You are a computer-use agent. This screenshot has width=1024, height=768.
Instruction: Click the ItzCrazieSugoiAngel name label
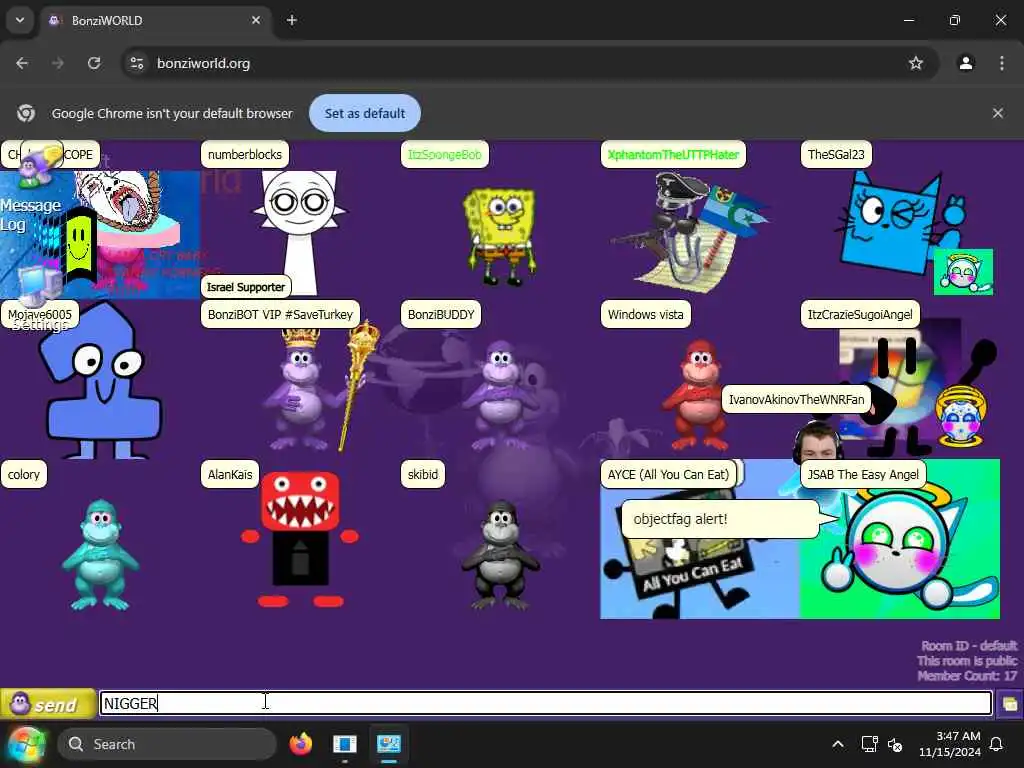[860, 314]
